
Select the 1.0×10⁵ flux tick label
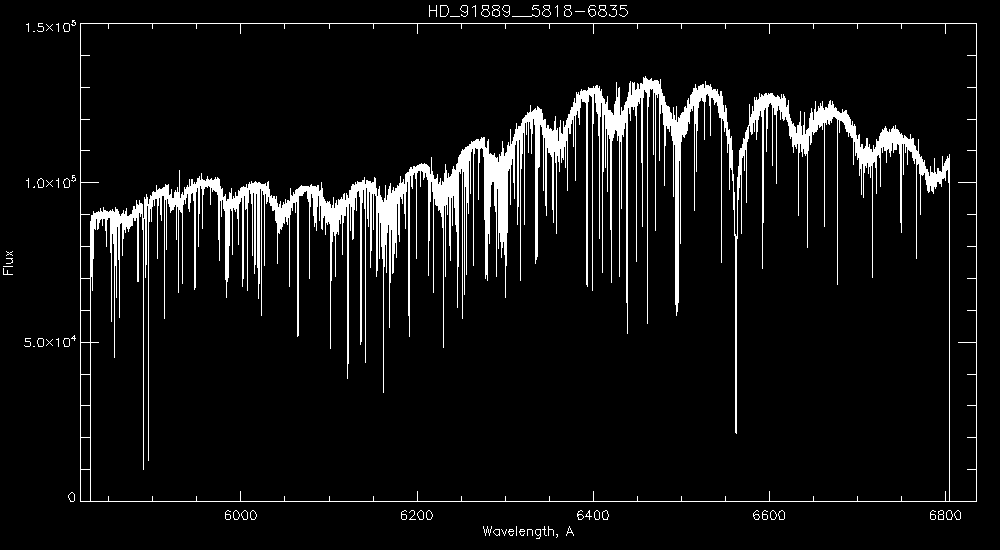point(50,184)
